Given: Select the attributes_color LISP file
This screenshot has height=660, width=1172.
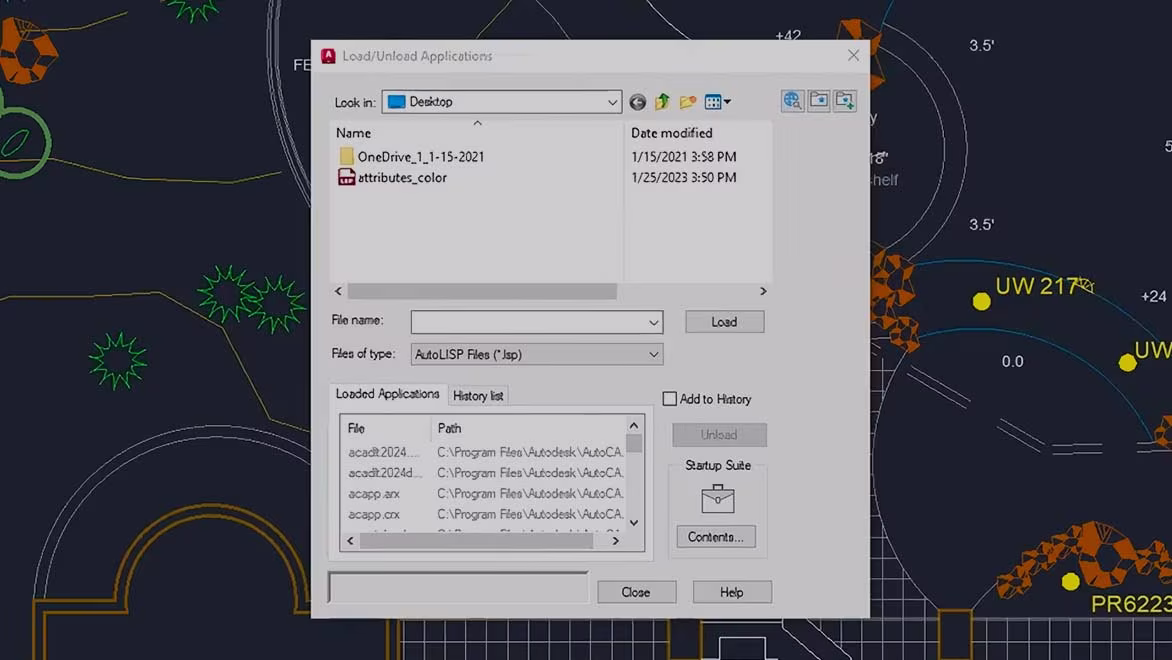Looking at the screenshot, I should [402, 178].
